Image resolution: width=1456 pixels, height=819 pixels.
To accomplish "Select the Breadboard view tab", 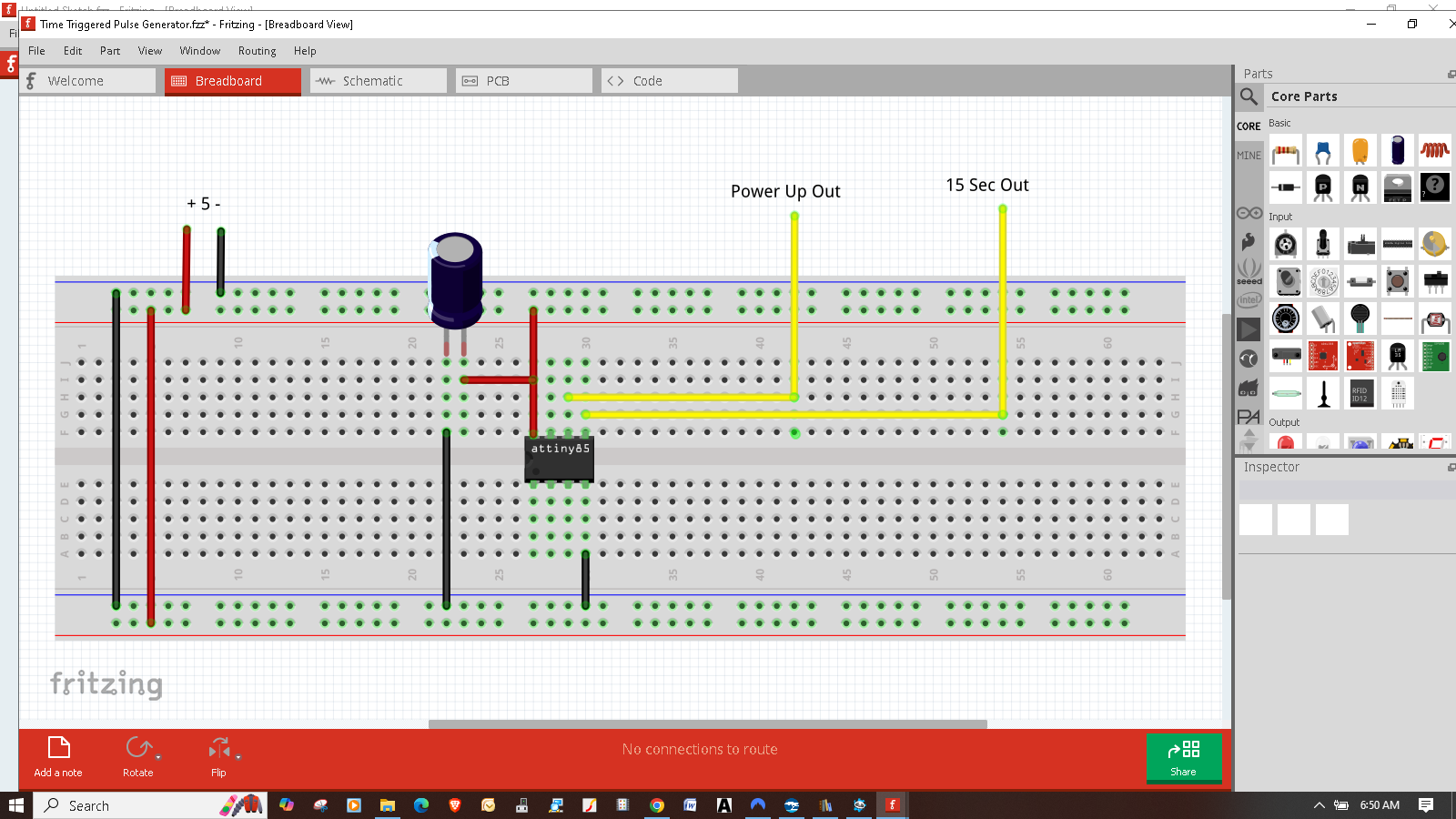I will pos(233,81).
